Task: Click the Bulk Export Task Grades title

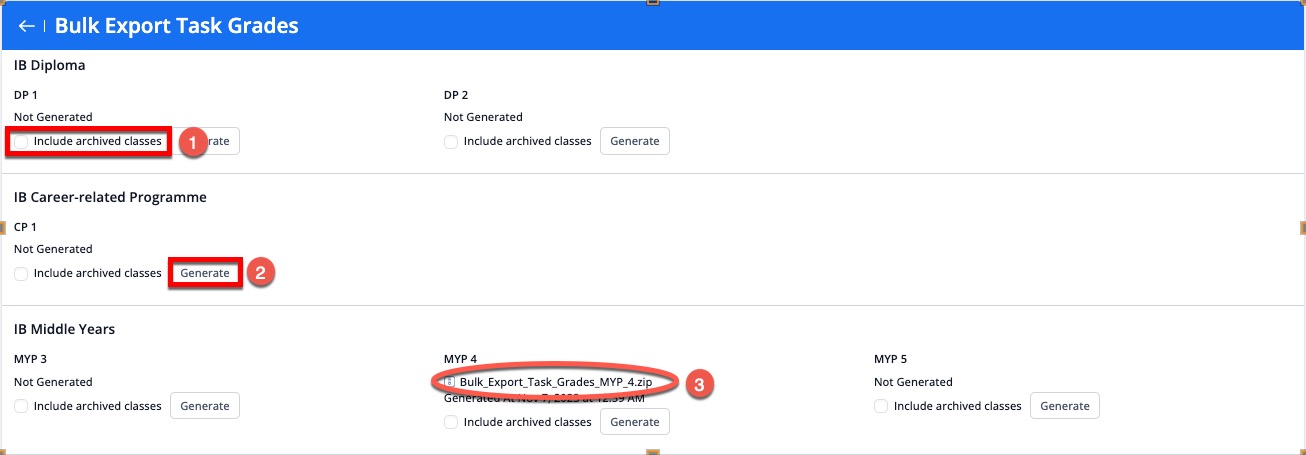Action: 177,26
